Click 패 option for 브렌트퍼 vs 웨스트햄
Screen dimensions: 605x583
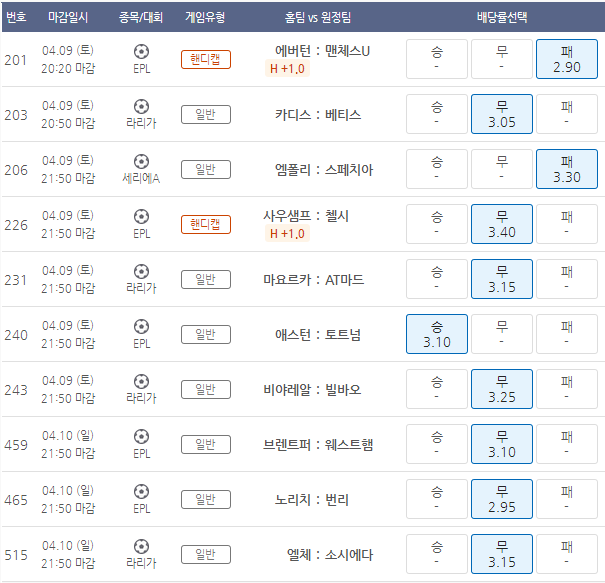tap(566, 444)
